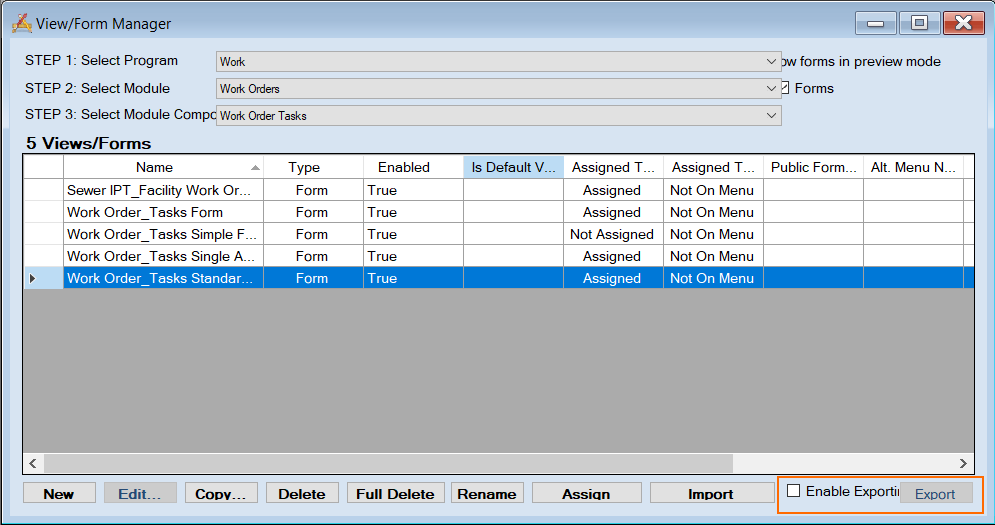Click Not On Menu cell in Sewer IPT row

[713, 190]
